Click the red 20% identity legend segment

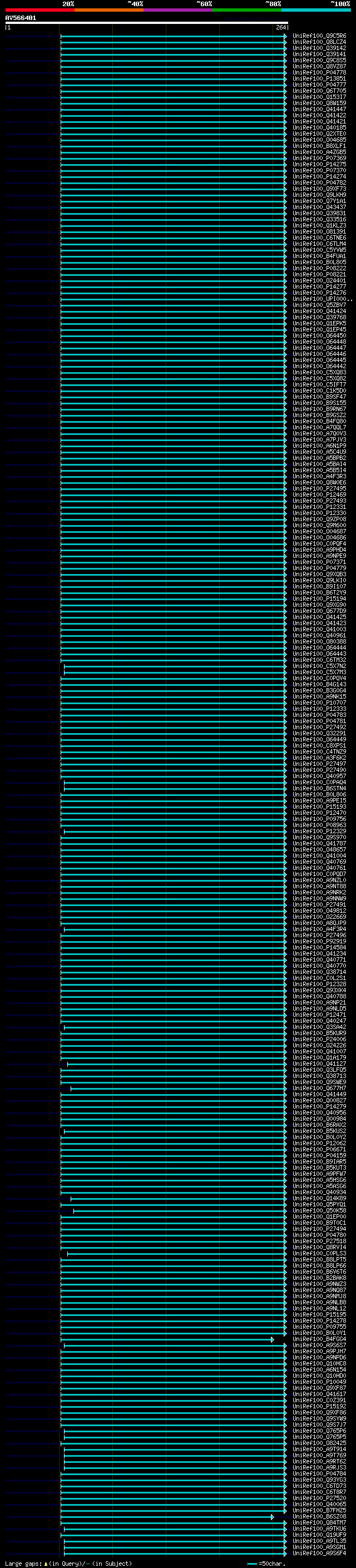tap(39, 10)
